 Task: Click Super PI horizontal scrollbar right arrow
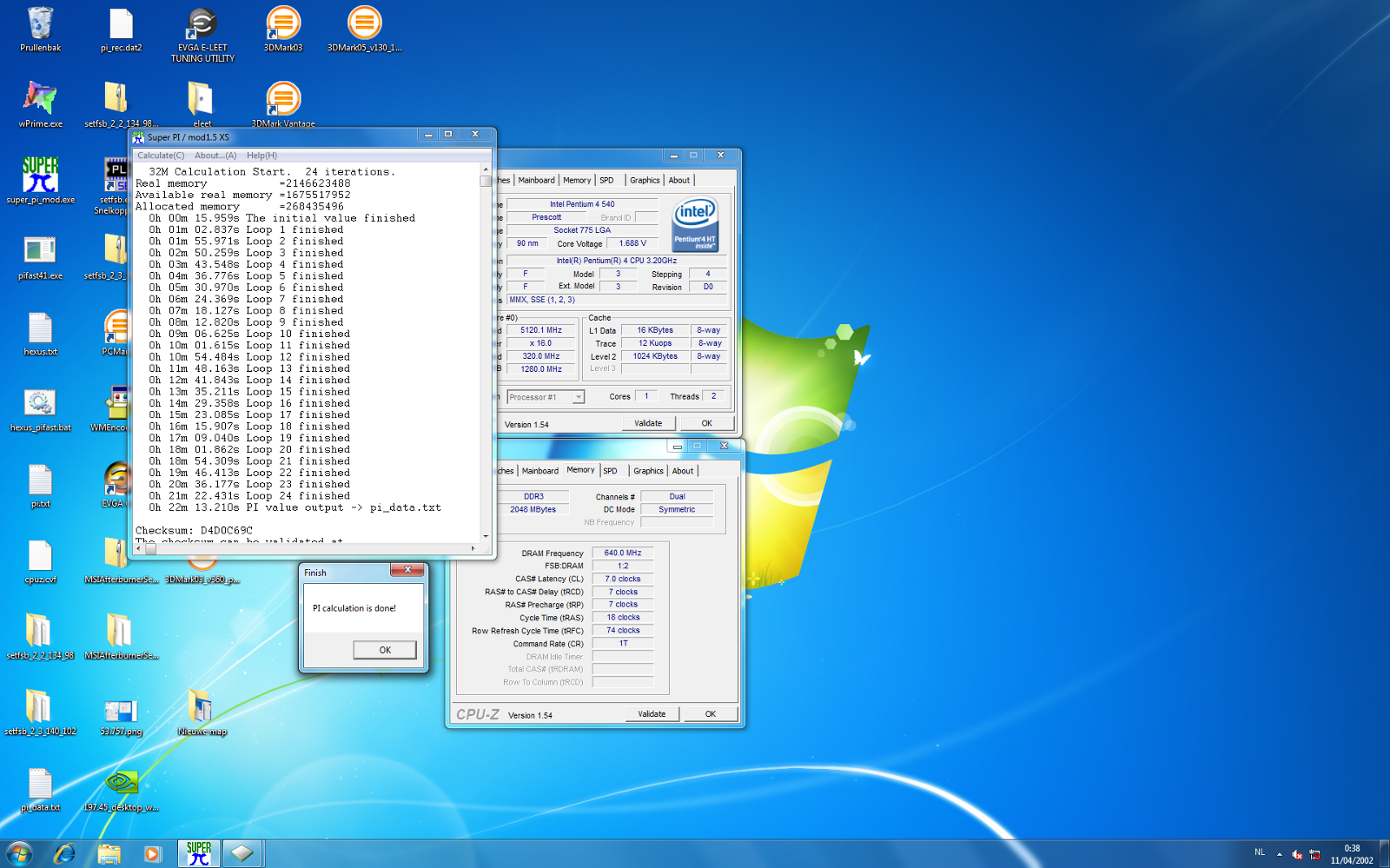click(x=473, y=549)
